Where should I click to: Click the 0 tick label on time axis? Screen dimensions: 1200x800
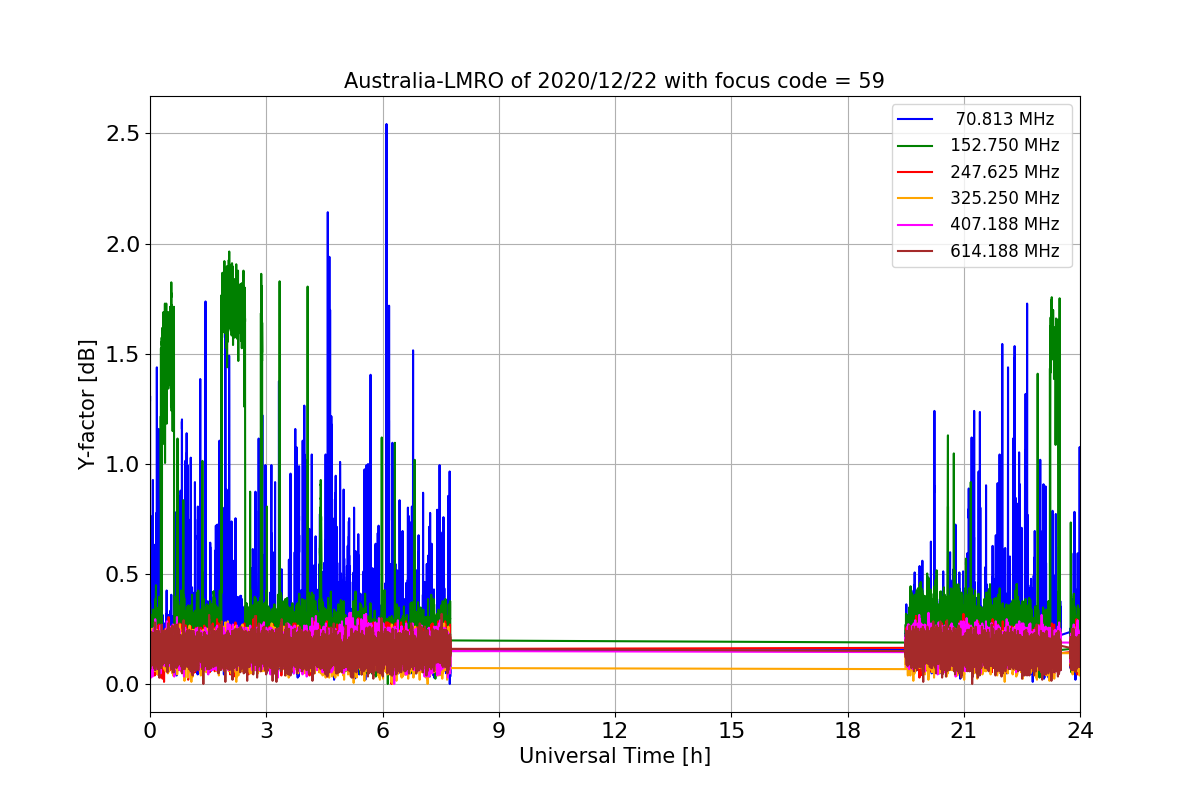[x=150, y=730]
